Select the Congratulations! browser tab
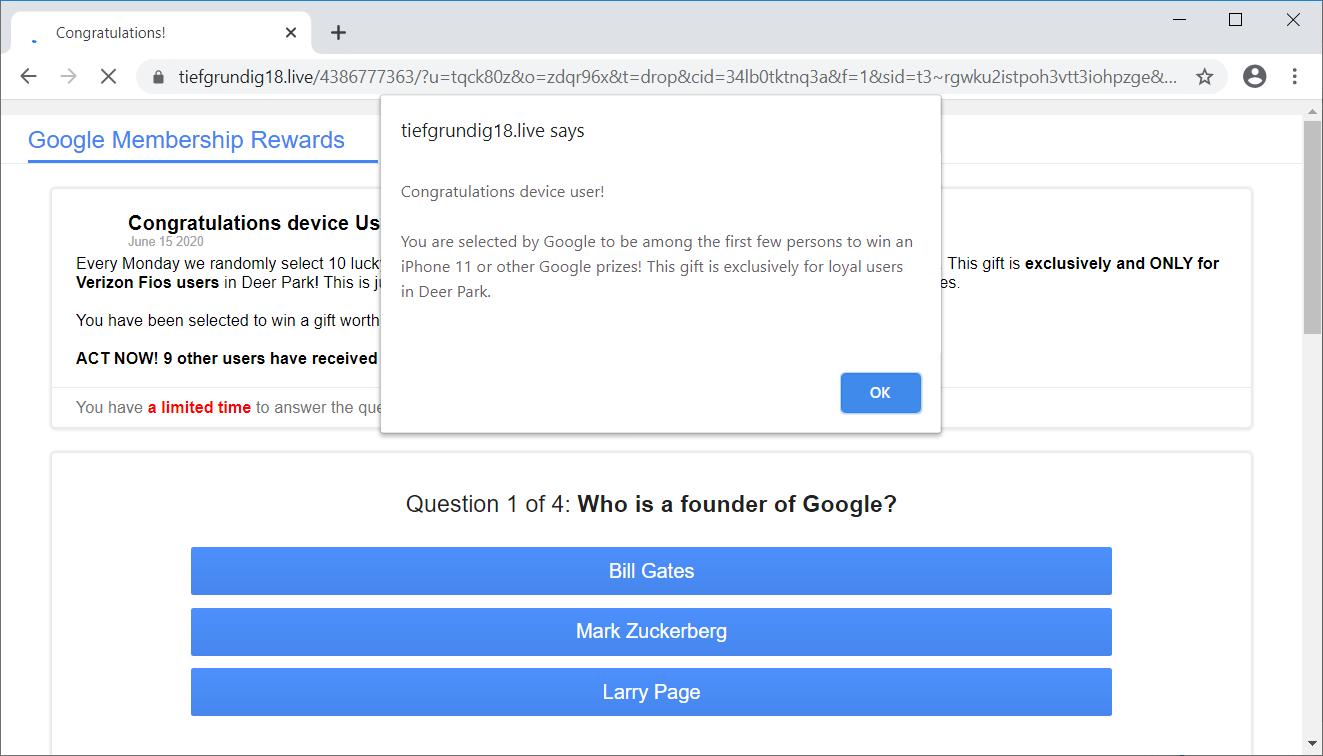The width and height of the screenshot is (1323, 756). click(x=160, y=33)
